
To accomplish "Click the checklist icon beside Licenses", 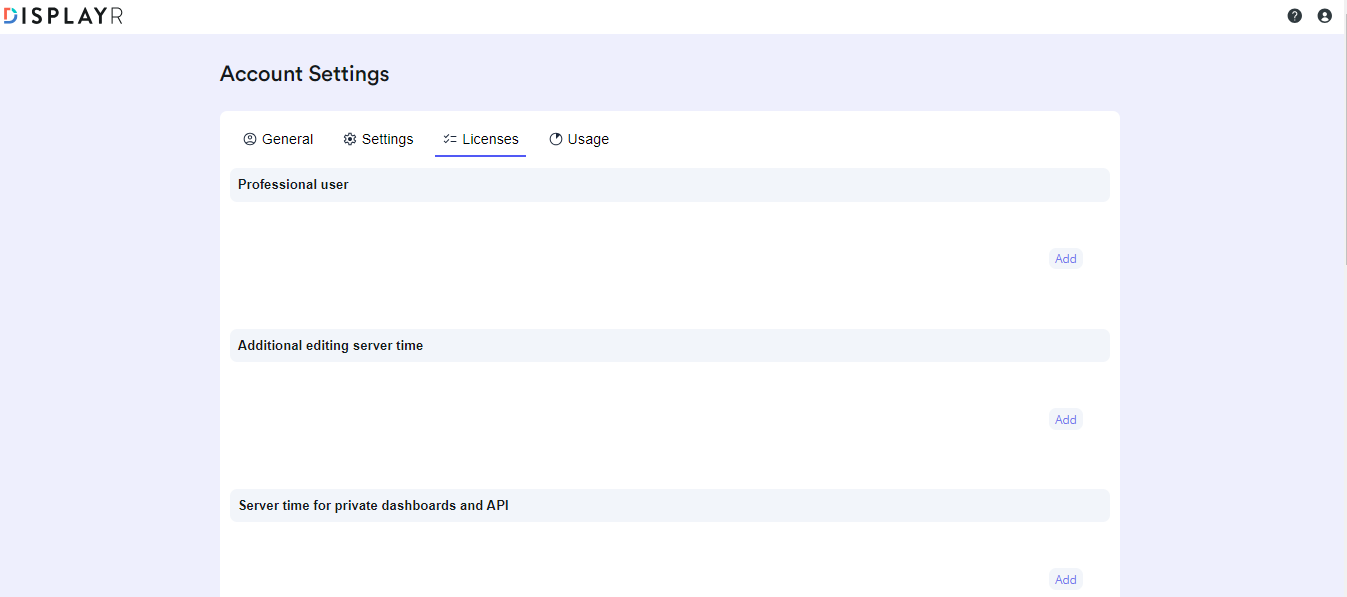I will 450,139.
